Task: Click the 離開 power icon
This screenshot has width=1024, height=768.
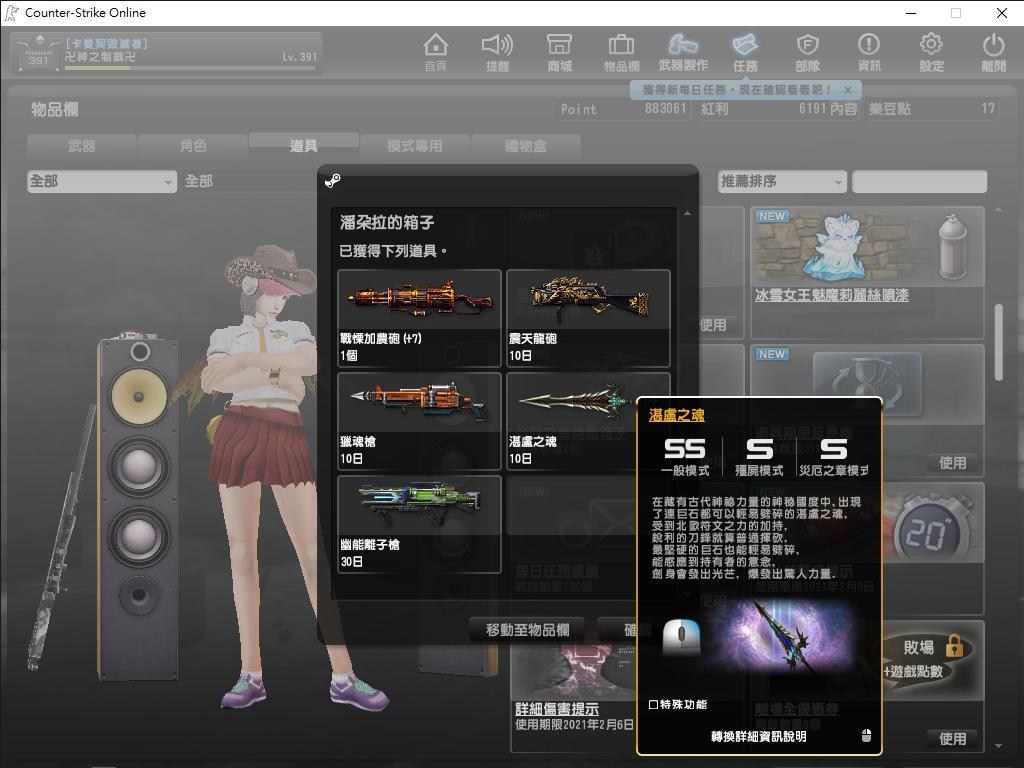Action: [993, 52]
